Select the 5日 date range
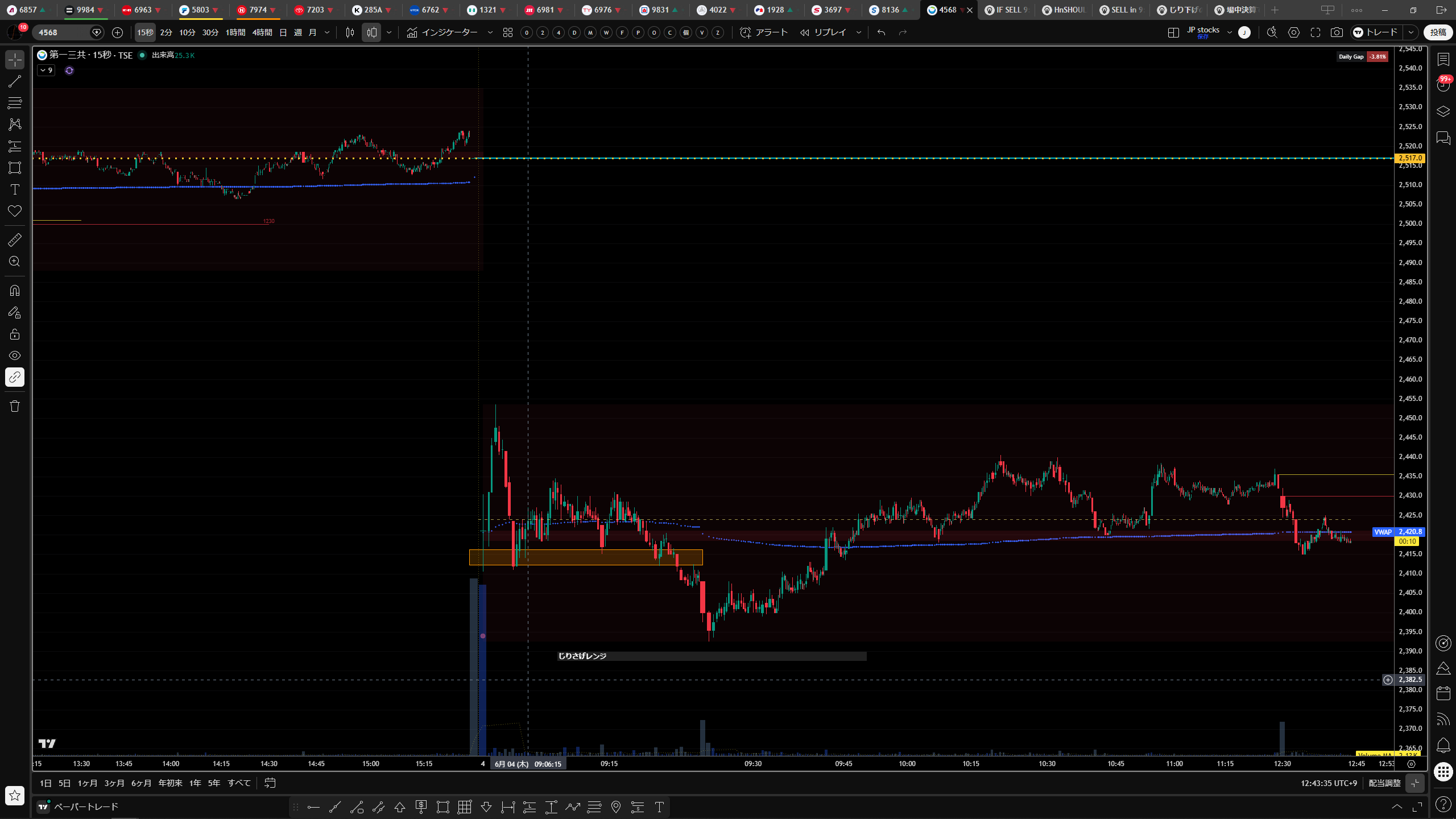This screenshot has width=1456, height=819. 64,783
